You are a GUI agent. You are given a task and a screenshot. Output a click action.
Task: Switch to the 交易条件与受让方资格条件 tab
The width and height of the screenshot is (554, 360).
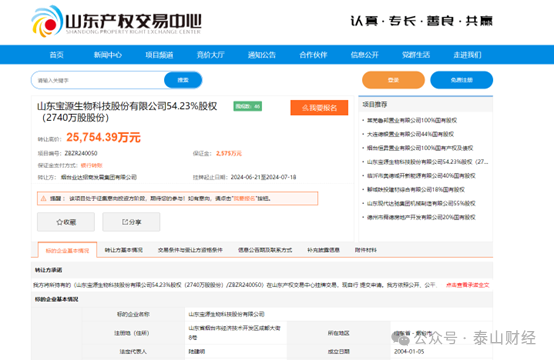click(190, 250)
